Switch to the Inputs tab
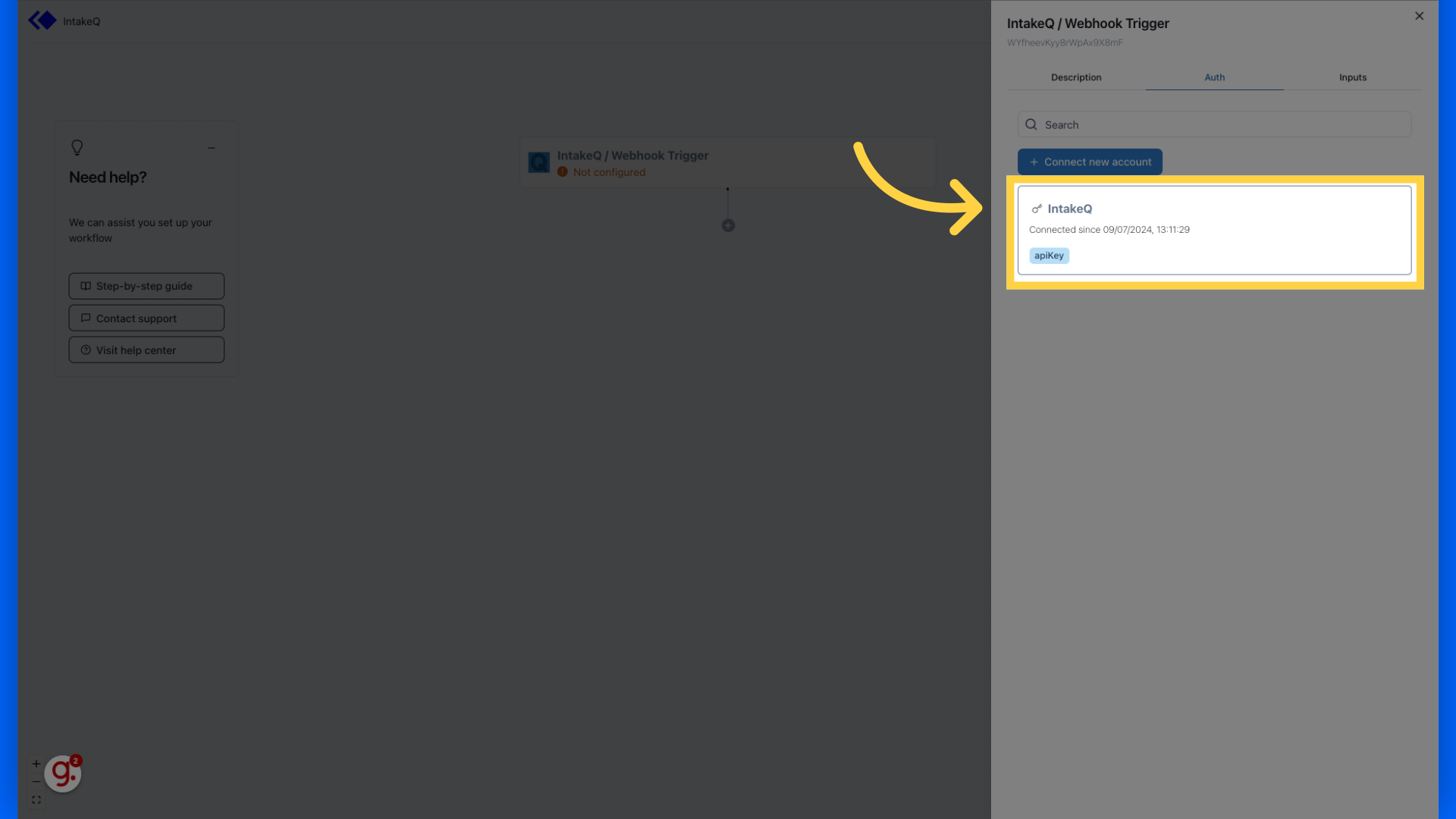This screenshot has width=1456, height=819. (1352, 77)
